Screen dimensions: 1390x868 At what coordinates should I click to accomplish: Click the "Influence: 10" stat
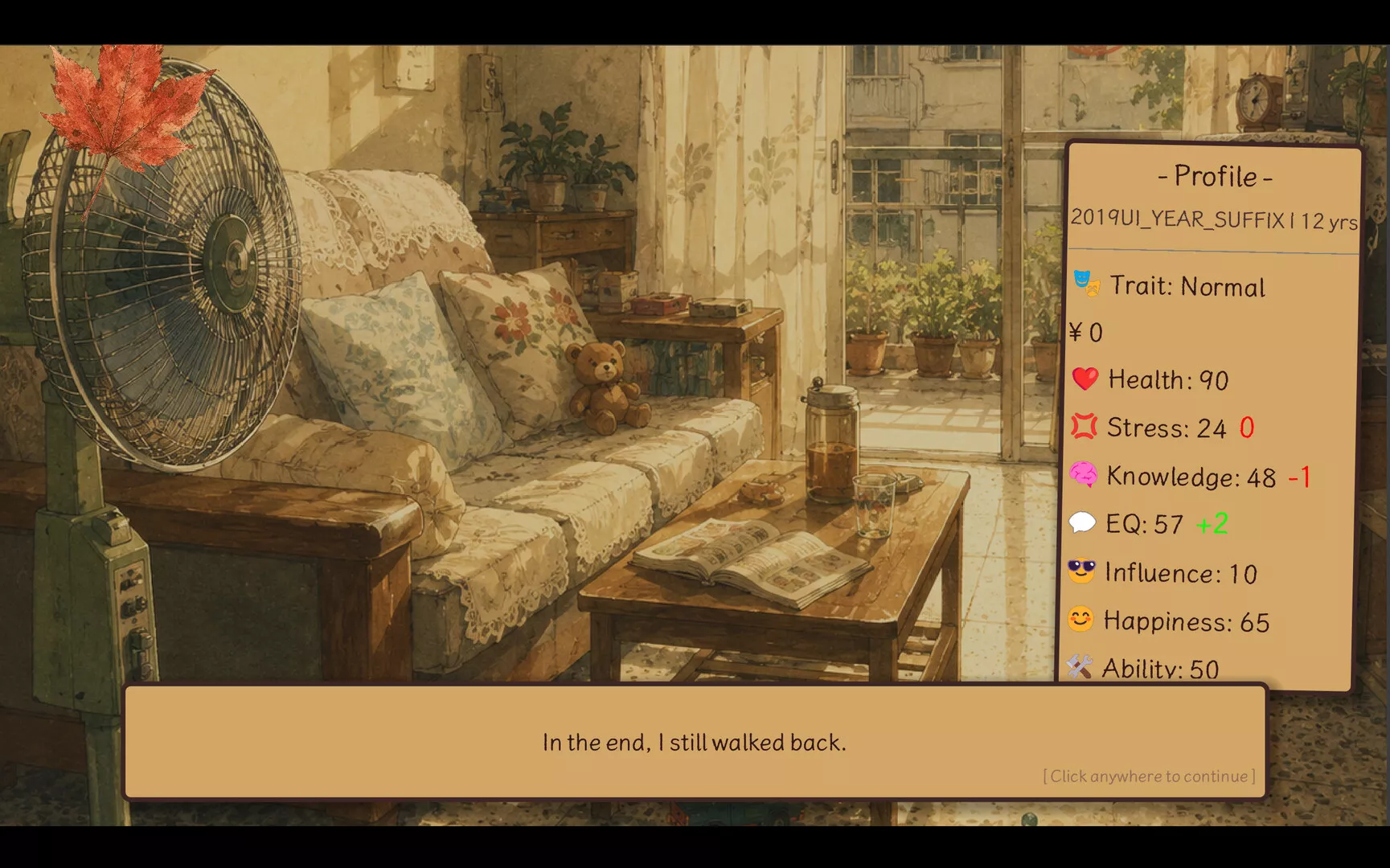[1180, 573]
